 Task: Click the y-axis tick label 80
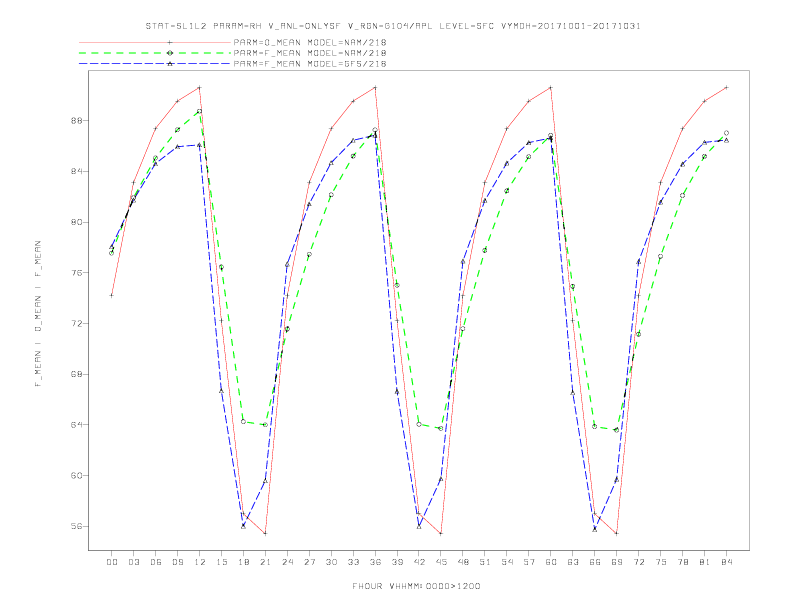click(x=77, y=222)
